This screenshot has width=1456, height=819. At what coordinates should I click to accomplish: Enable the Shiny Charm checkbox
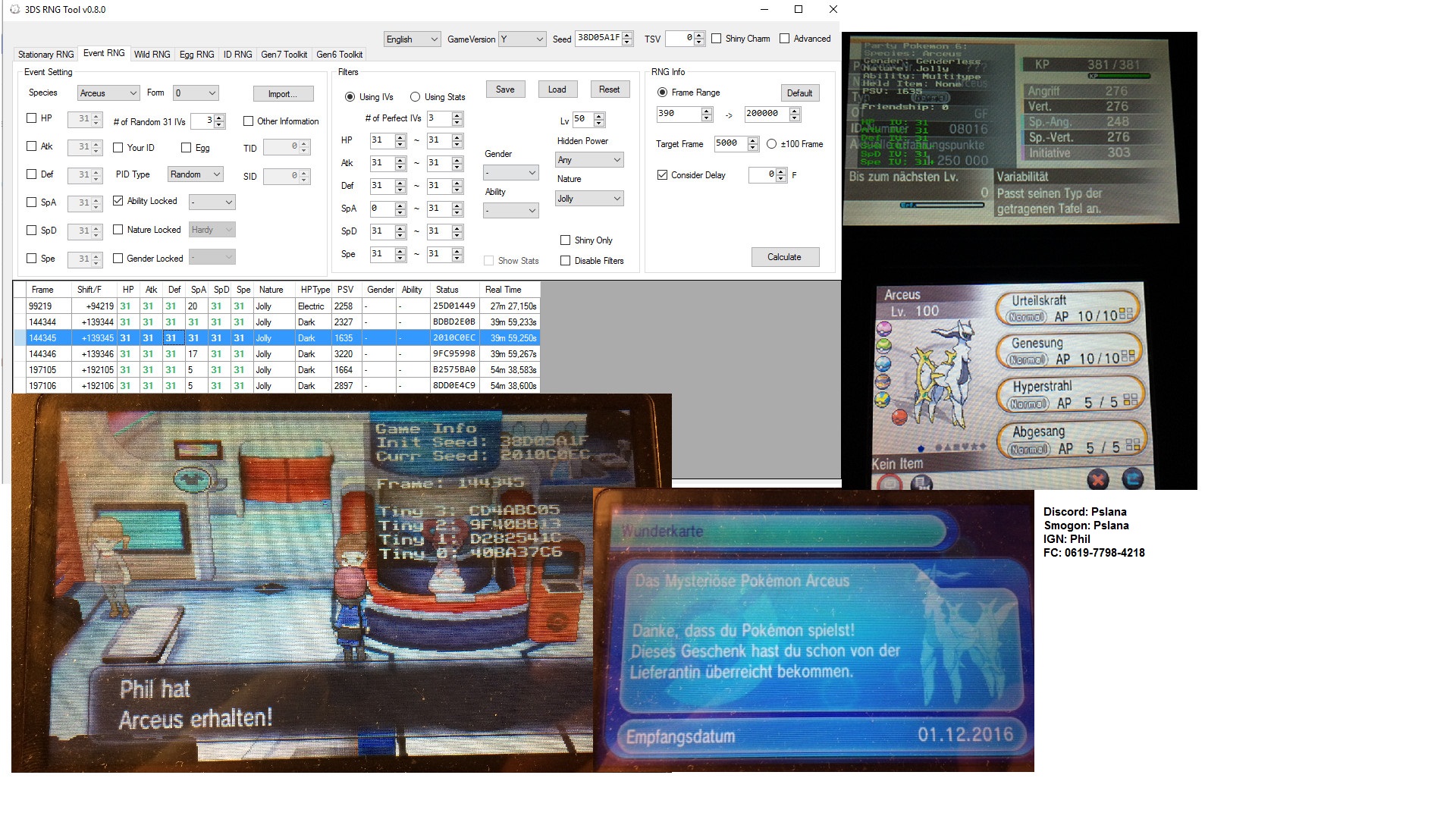point(716,39)
